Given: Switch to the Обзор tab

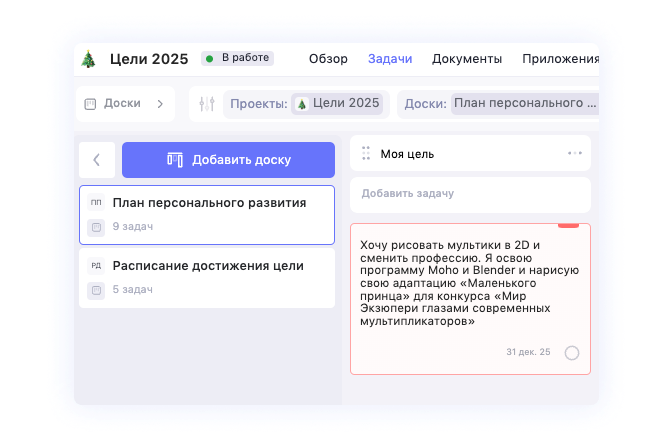Looking at the screenshot, I should point(328,59).
